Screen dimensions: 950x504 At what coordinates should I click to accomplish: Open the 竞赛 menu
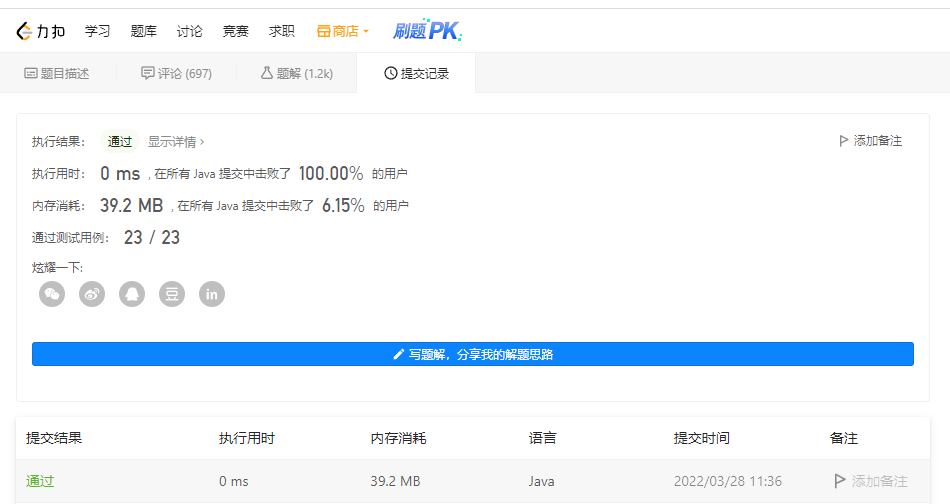pos(236,31)
